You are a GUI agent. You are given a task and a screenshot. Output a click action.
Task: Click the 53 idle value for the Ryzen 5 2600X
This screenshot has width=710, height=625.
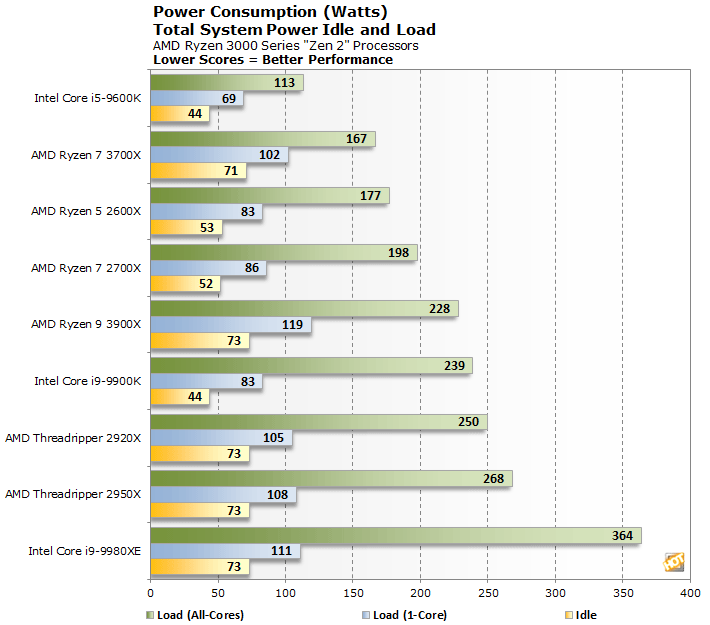[x=207, y=228]
